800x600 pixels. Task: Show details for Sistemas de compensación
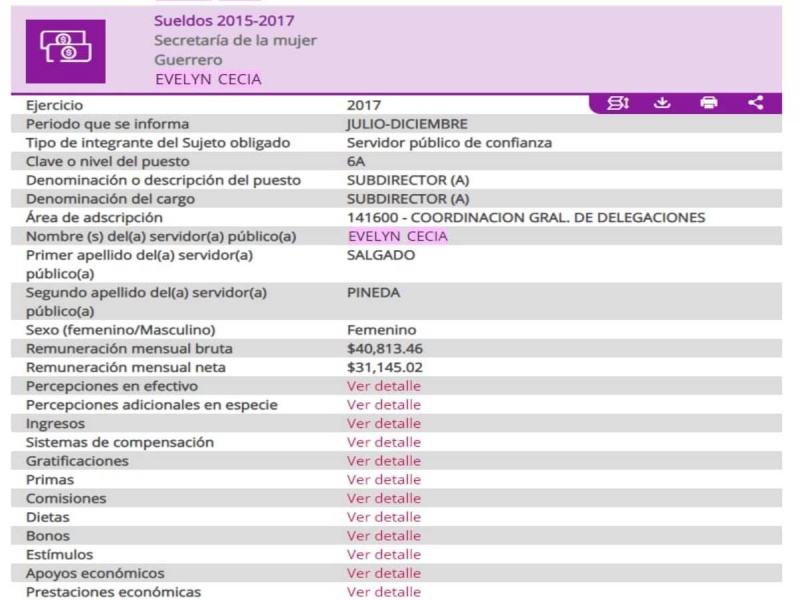coord(384,442)
